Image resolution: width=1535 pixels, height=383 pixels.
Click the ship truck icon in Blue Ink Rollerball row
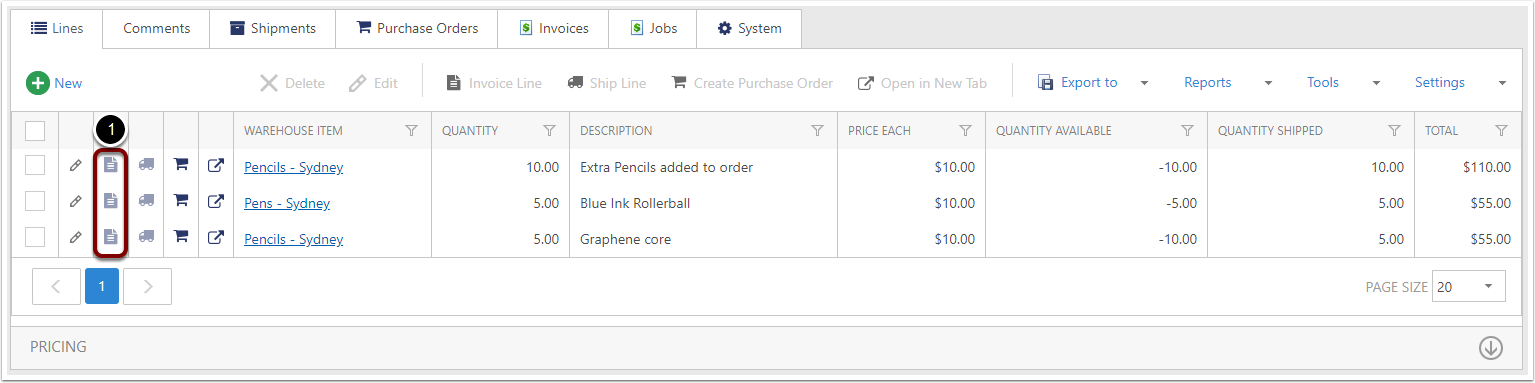(x=147, y=201)
